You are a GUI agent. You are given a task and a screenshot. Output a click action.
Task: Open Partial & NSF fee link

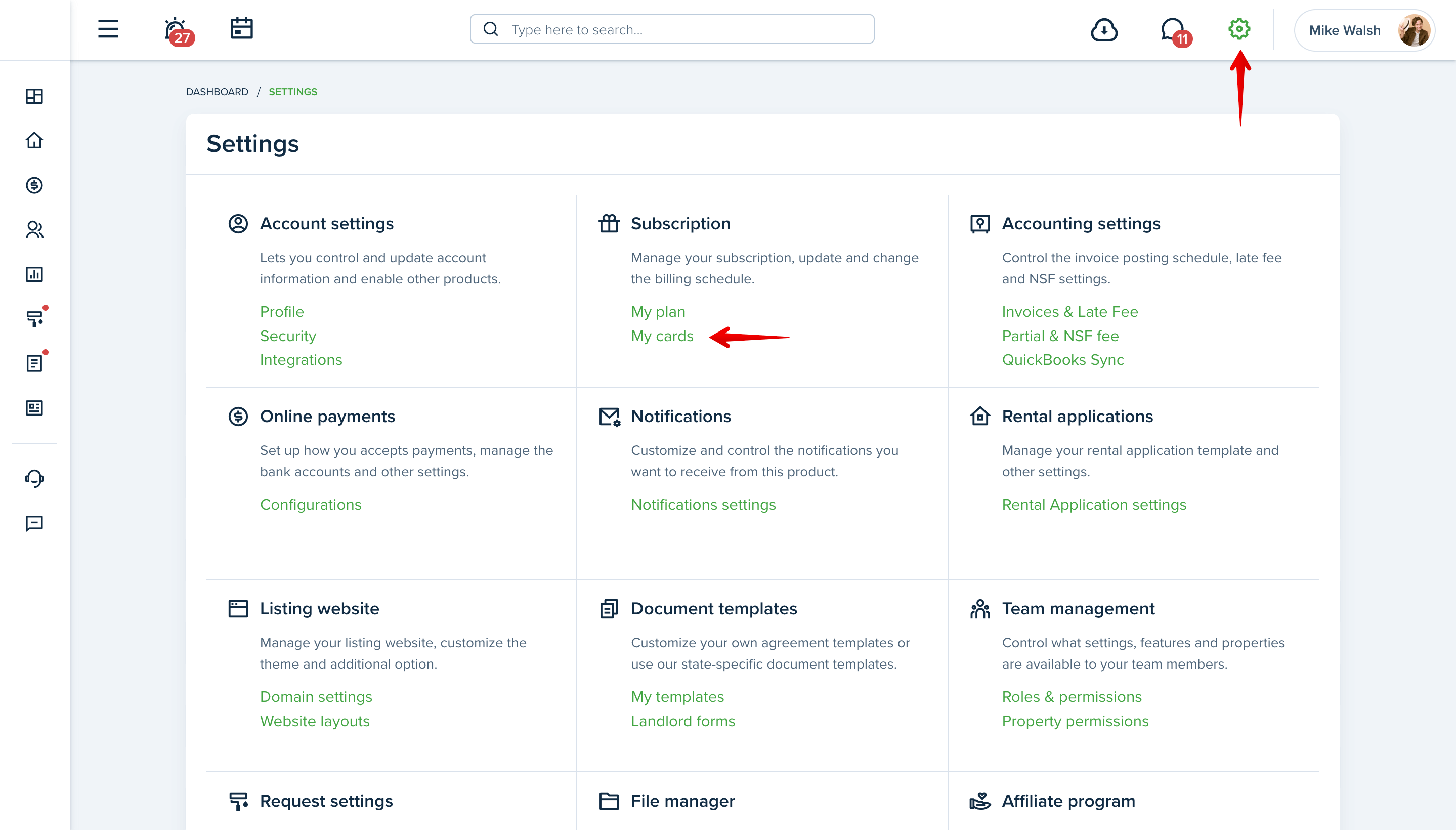(1060, 337)
